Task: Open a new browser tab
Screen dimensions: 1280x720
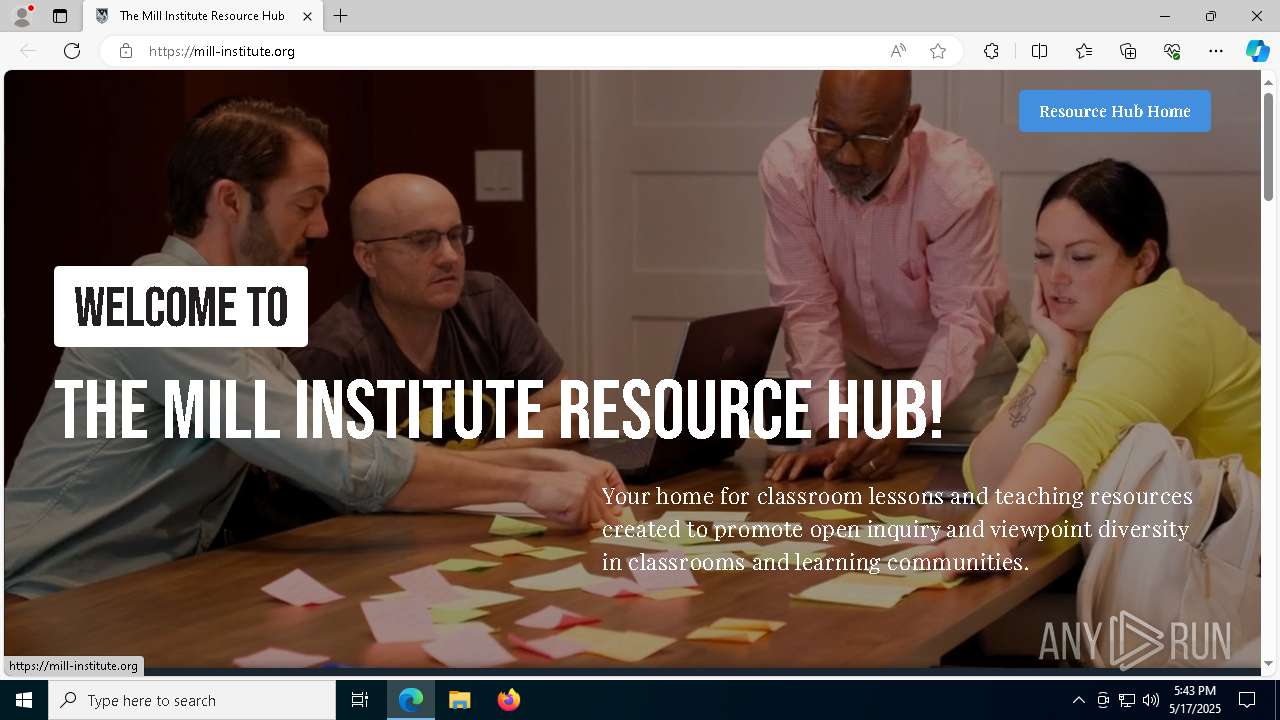Action: click(341, 16)
